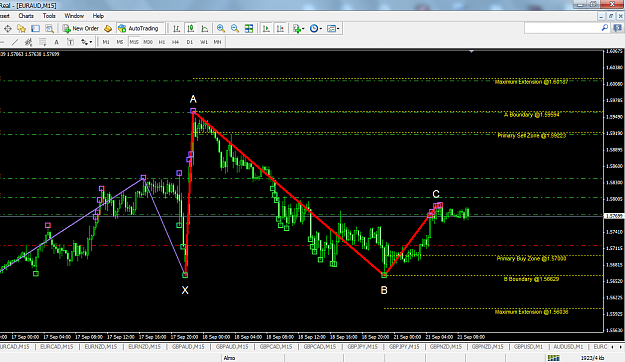Click the search magnifier icon

[605, 28]
